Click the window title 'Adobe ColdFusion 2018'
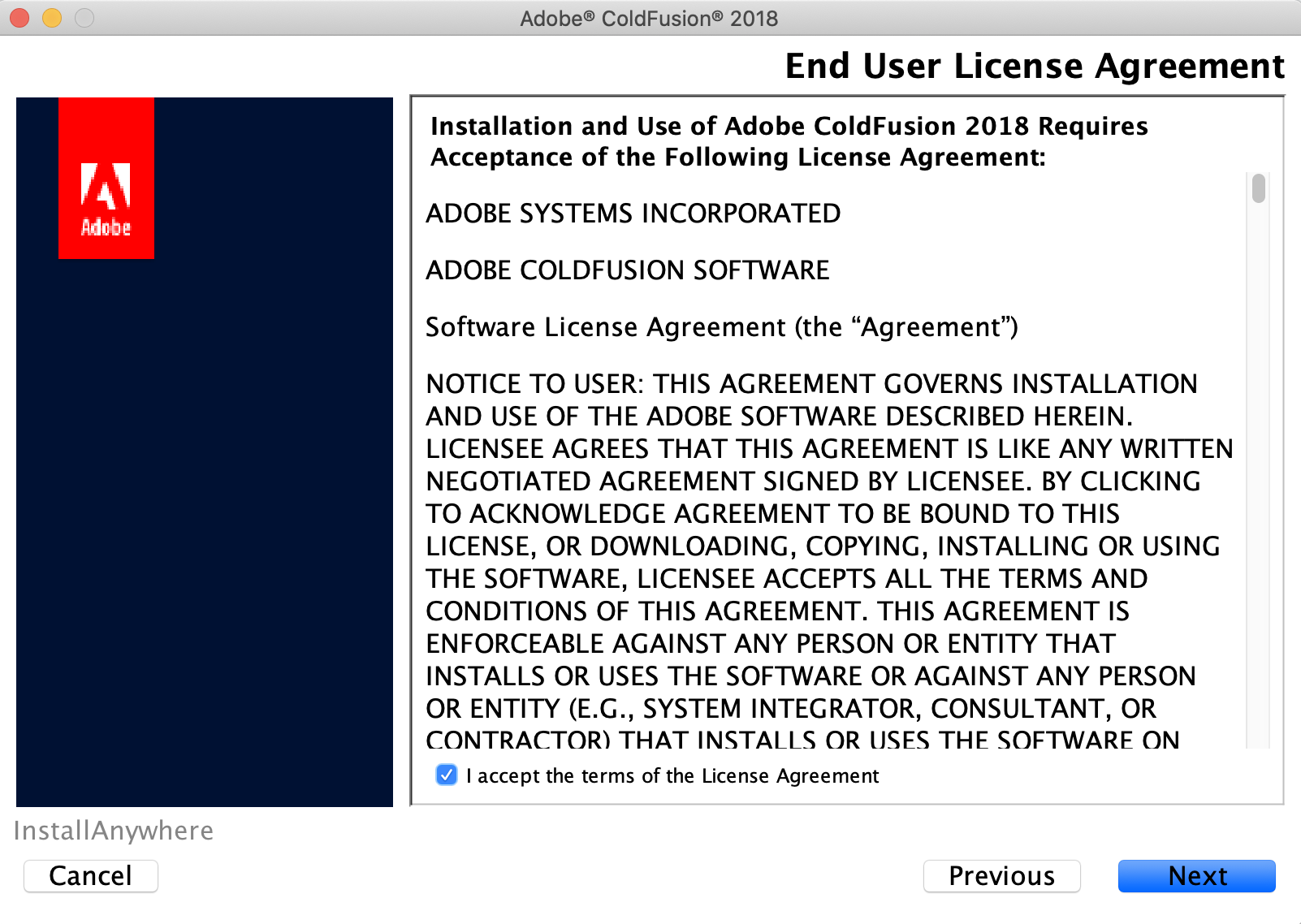Viewport: 1301px width, 924px height. (x=649, y=18)
